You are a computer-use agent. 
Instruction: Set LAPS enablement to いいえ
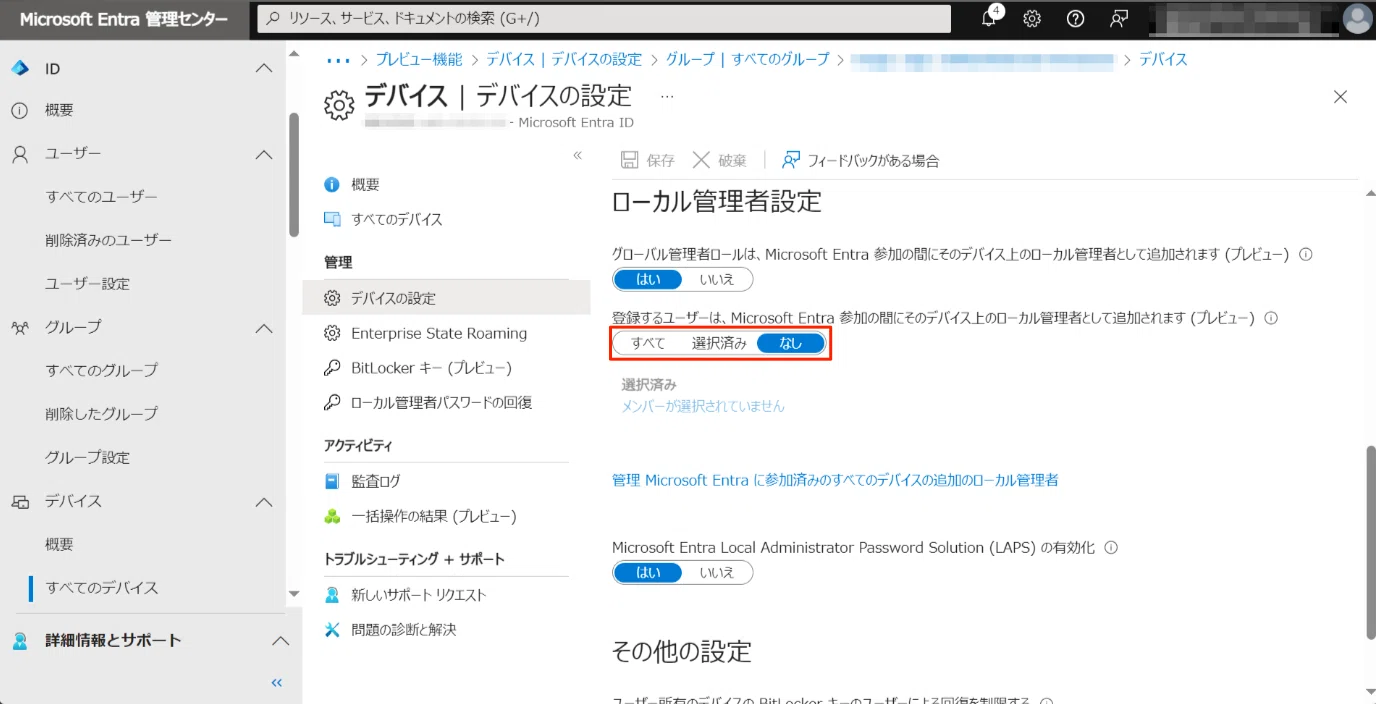(717, 573)
